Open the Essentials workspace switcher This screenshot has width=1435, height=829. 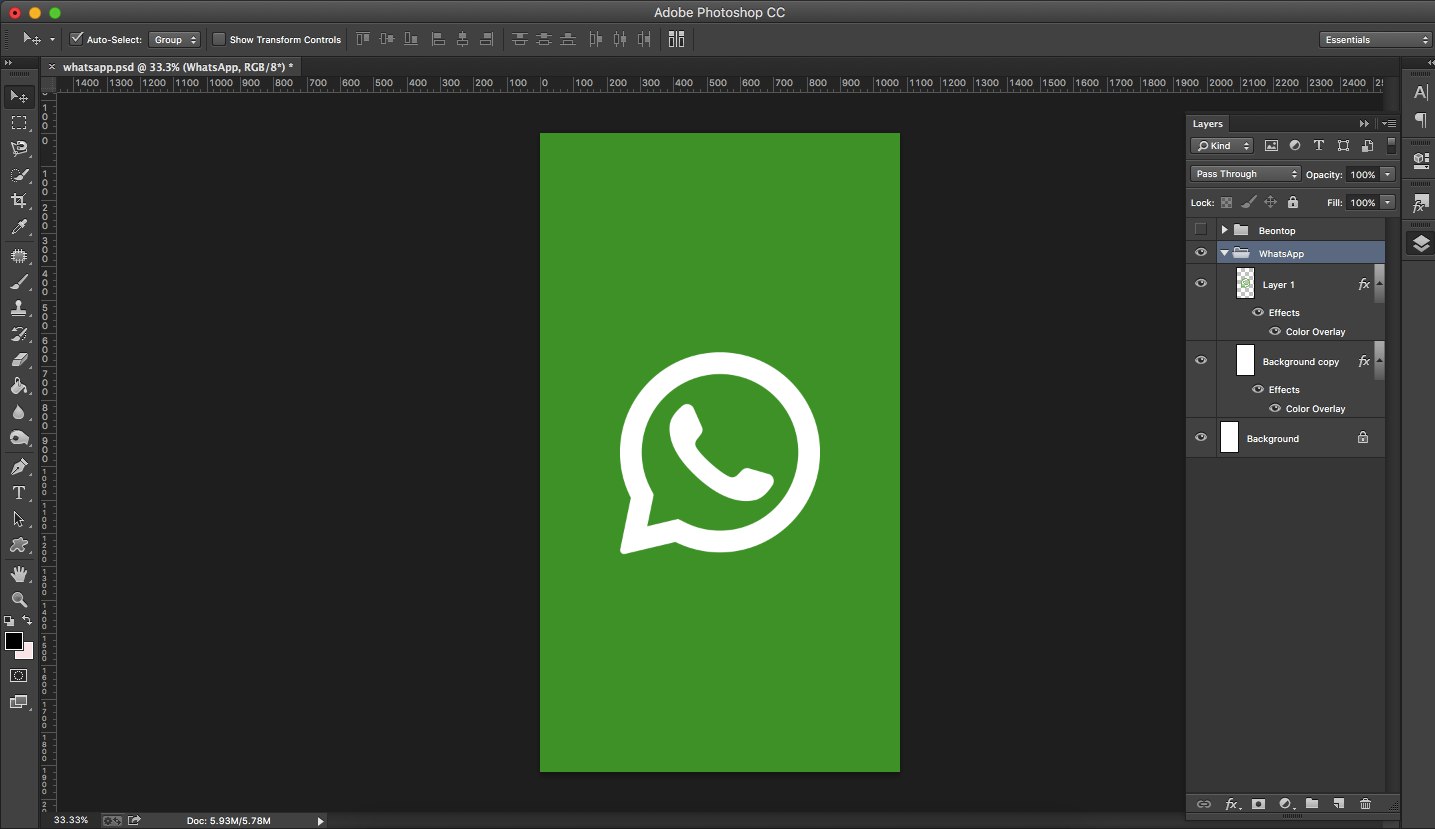click(x=1374, y=39)
